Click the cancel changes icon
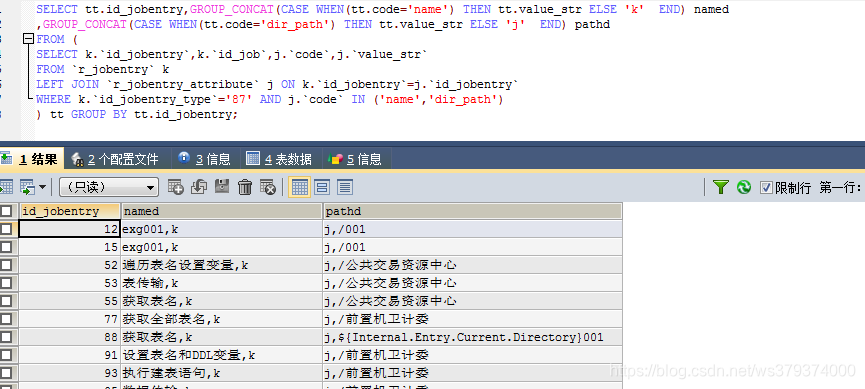Viewport: 865px width, 389px height. click(268, 187)
